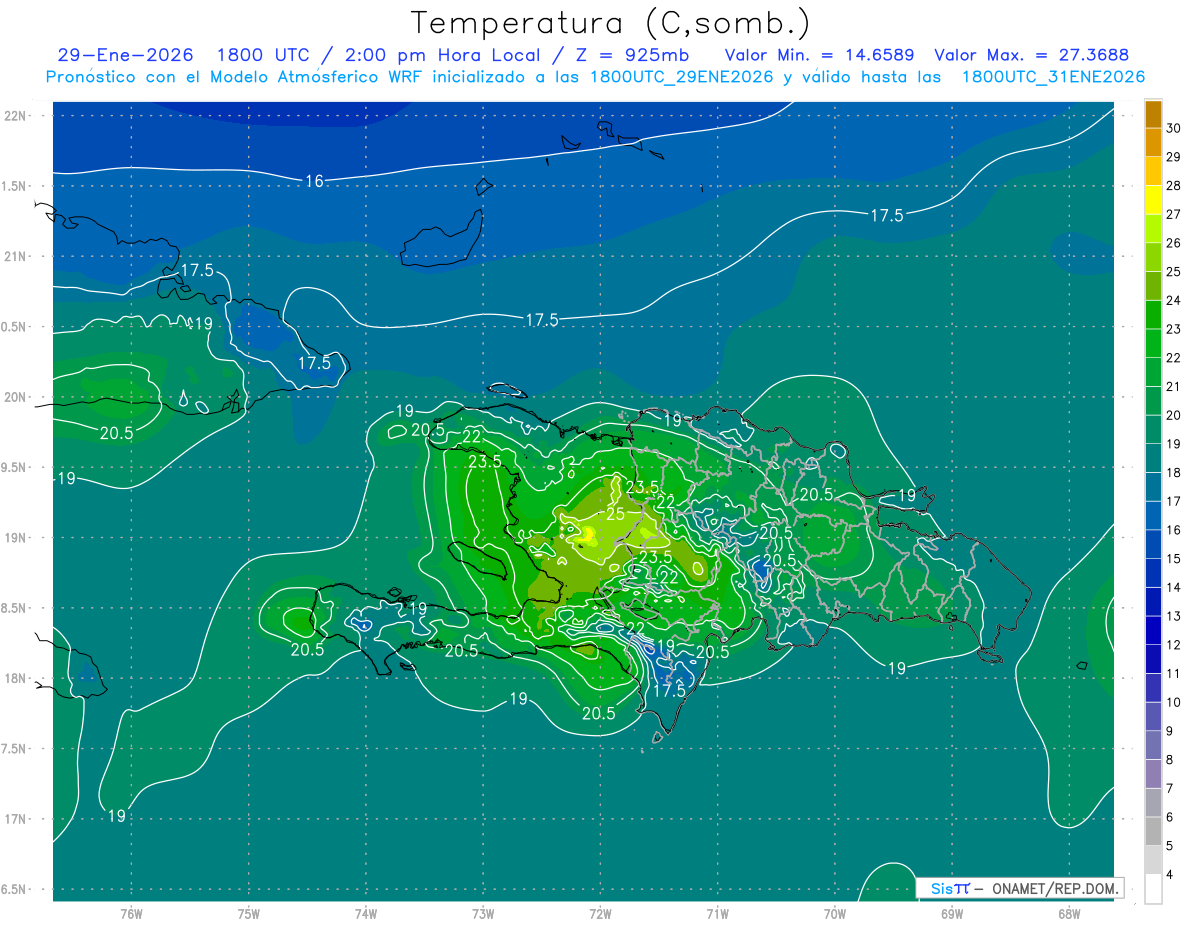
Task: Click the '68W' longitude axis label
Action: coord(1068,913)
